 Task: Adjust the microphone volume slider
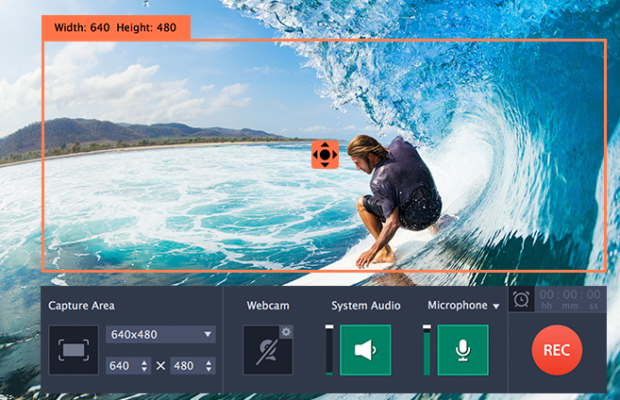click(x=427, y=350)
